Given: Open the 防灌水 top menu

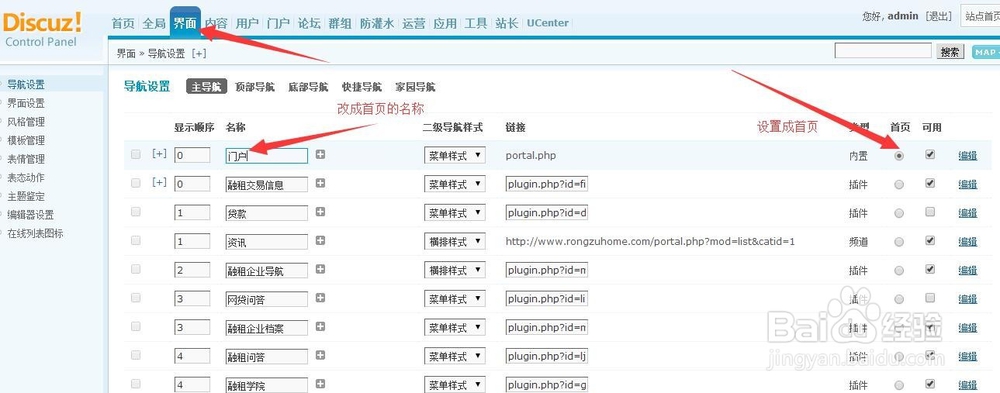Looking at the screenshot, I should pos(376,24).
